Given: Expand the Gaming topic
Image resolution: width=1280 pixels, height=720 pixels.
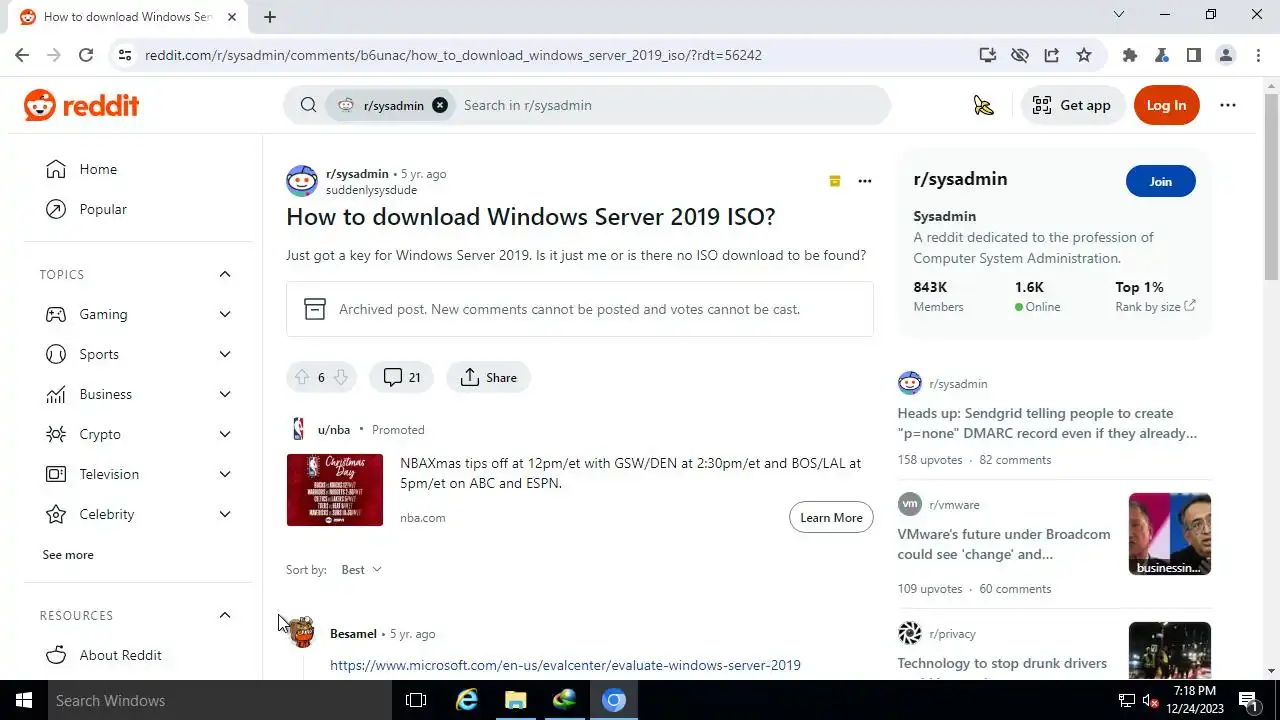Looking at the screenshot, I should (x=225, y=314).
